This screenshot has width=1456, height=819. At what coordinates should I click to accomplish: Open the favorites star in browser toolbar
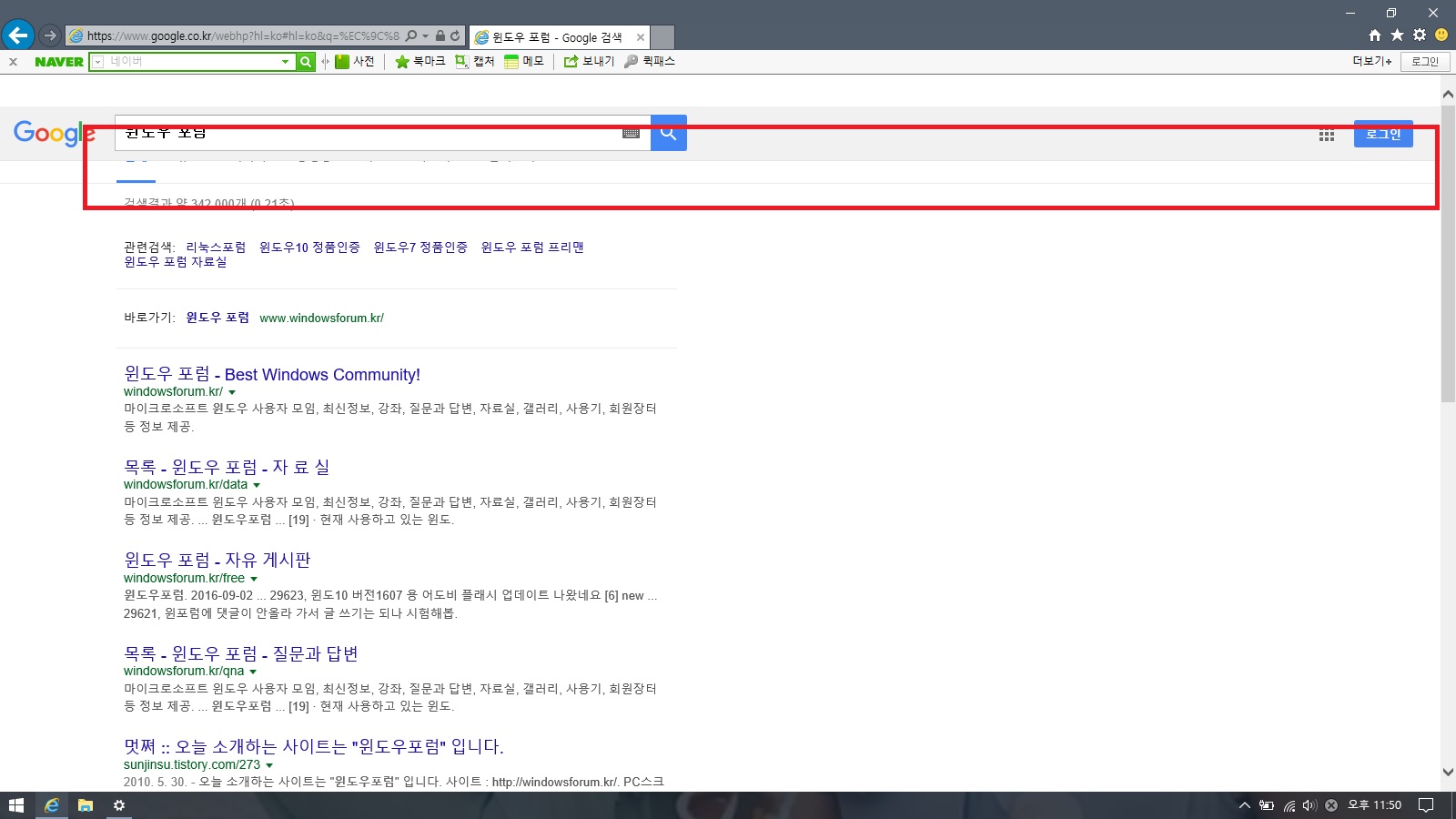coord(1397,35)
